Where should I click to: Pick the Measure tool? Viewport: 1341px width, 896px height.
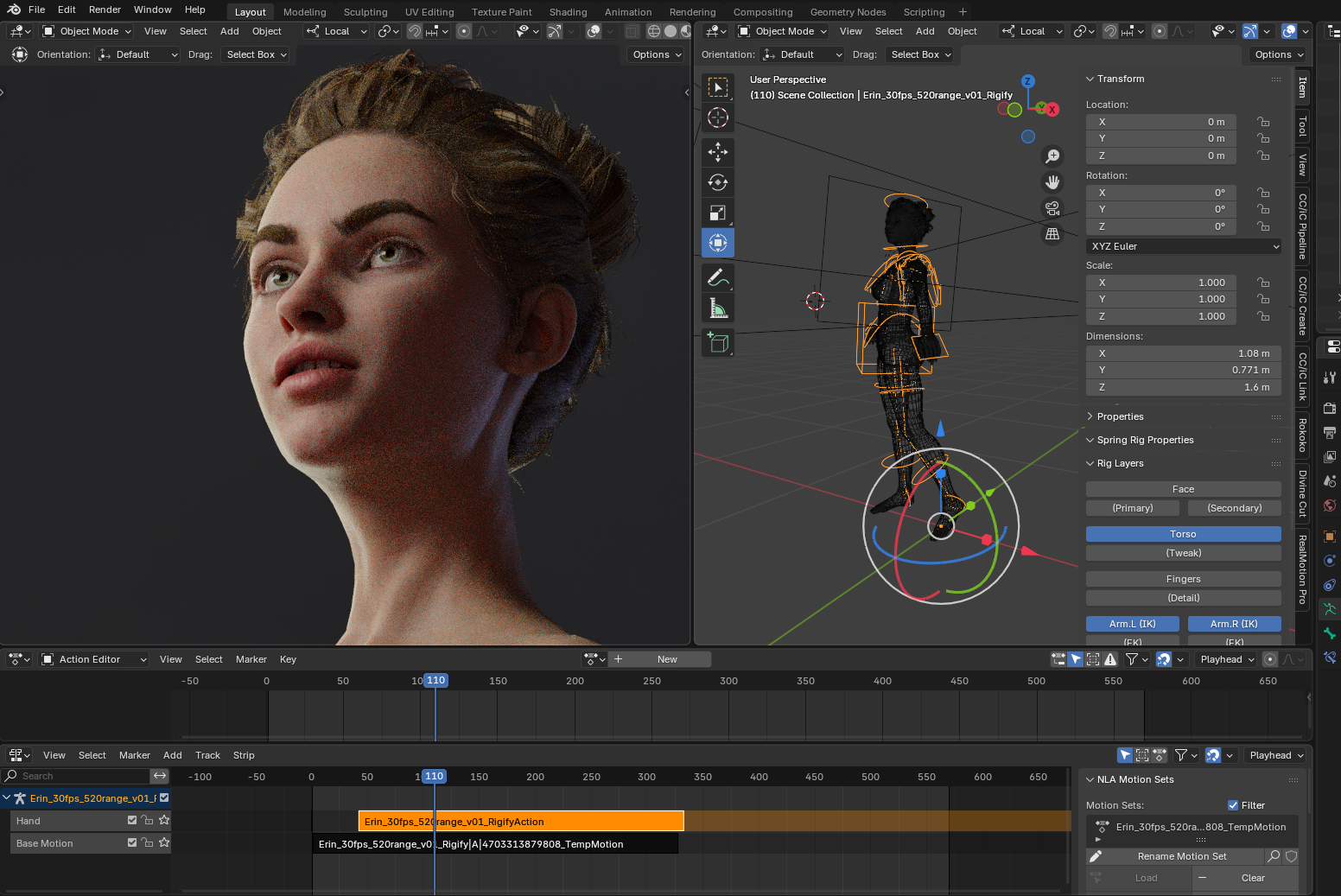718,308
